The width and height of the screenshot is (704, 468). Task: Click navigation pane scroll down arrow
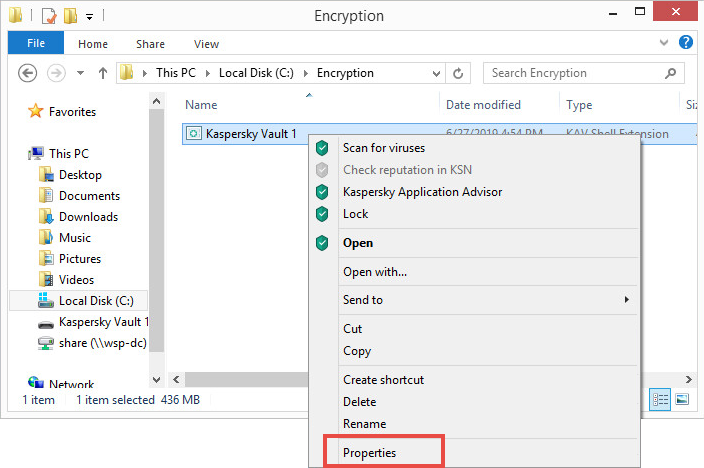pyautogui.click(x=156, y=380)
